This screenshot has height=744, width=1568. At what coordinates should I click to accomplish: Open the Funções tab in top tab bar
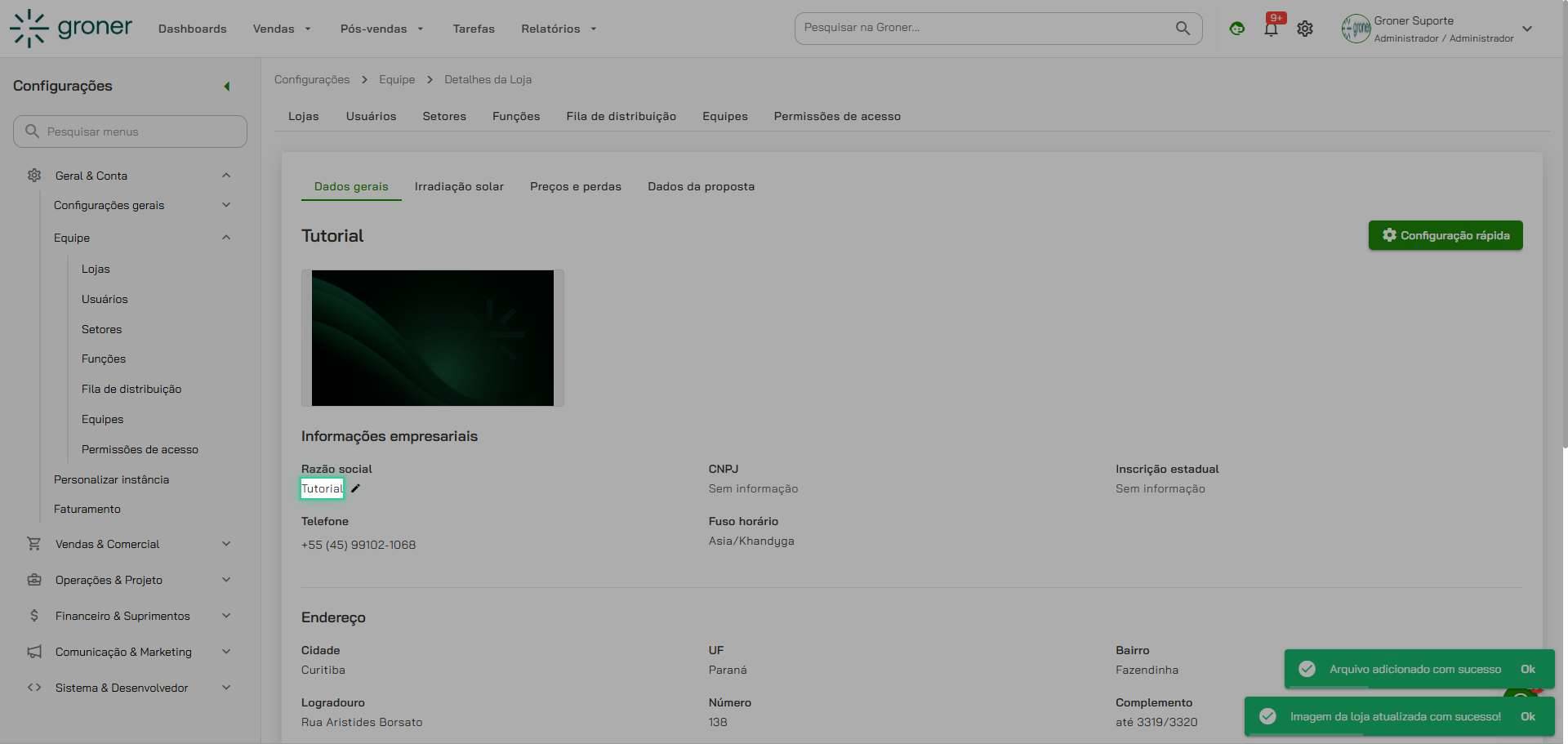click(516, 117)
